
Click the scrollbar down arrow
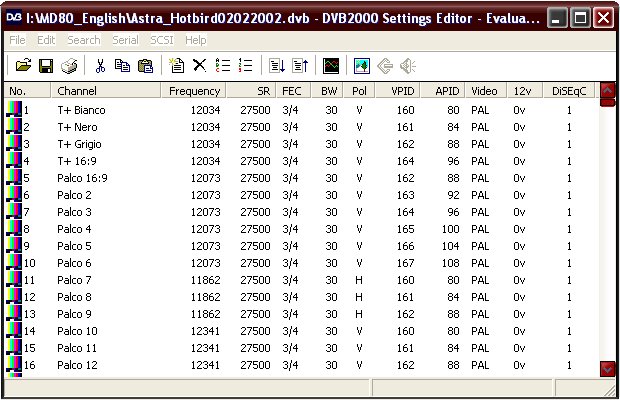(607, 369)
